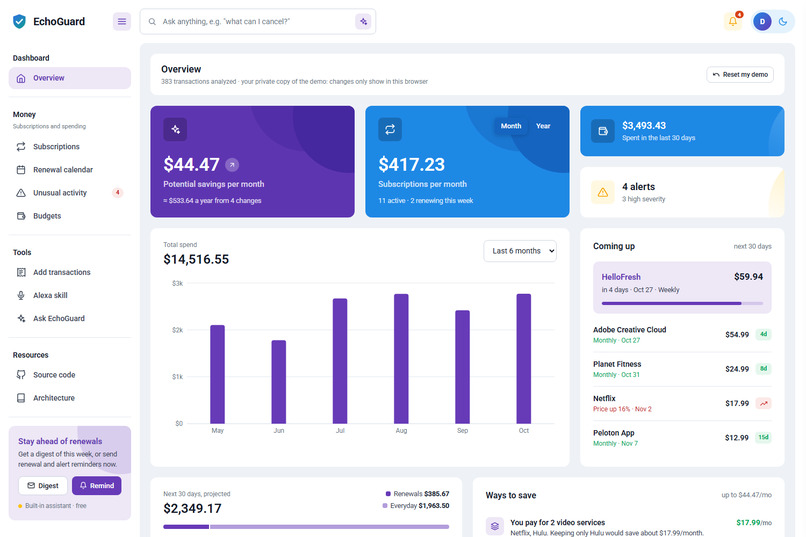Click $3,493.43 spent in last 30 days
Image resolution: width=806 pixels, height=537 pixels.
(x=682, y=131)
